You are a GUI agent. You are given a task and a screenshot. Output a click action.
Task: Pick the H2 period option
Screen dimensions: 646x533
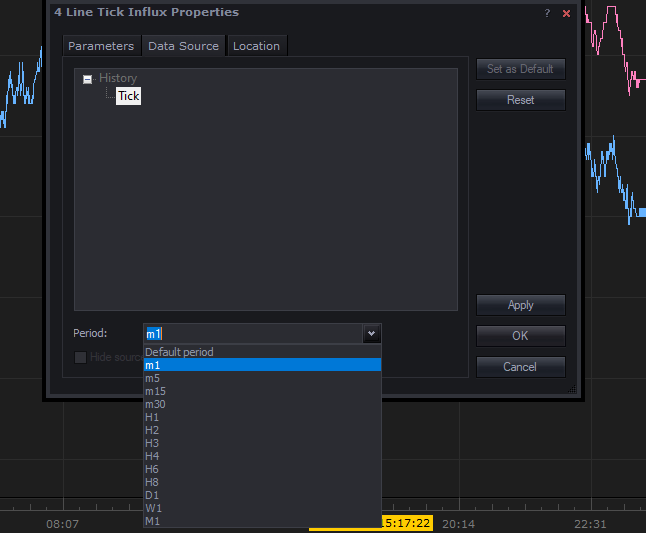click(x=262, y=430)
